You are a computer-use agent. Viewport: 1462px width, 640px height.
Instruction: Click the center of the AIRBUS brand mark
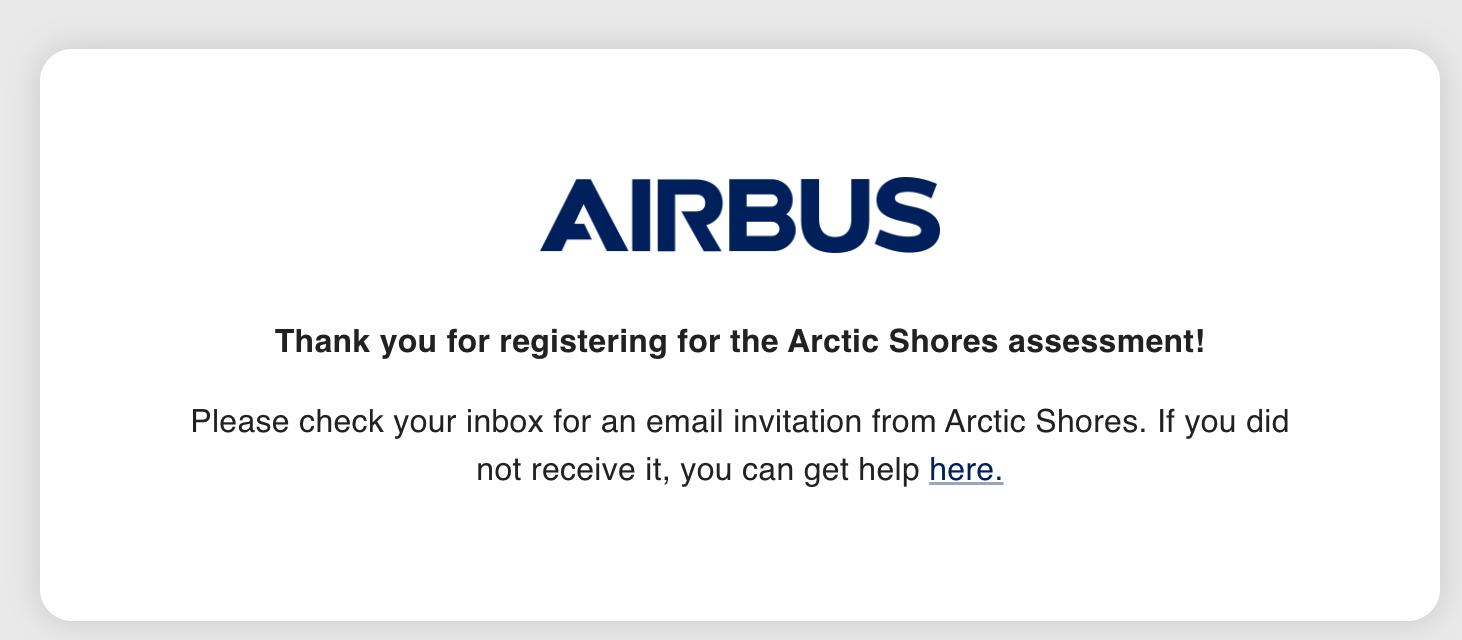click(738, 214)
